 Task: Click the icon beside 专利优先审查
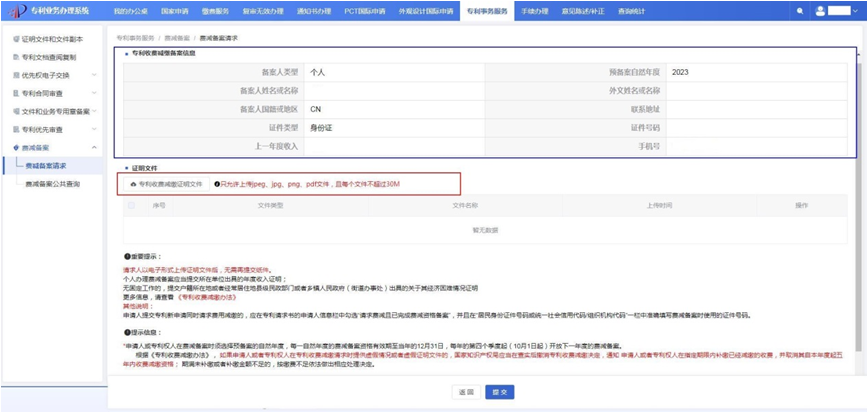tap(16, 130)
